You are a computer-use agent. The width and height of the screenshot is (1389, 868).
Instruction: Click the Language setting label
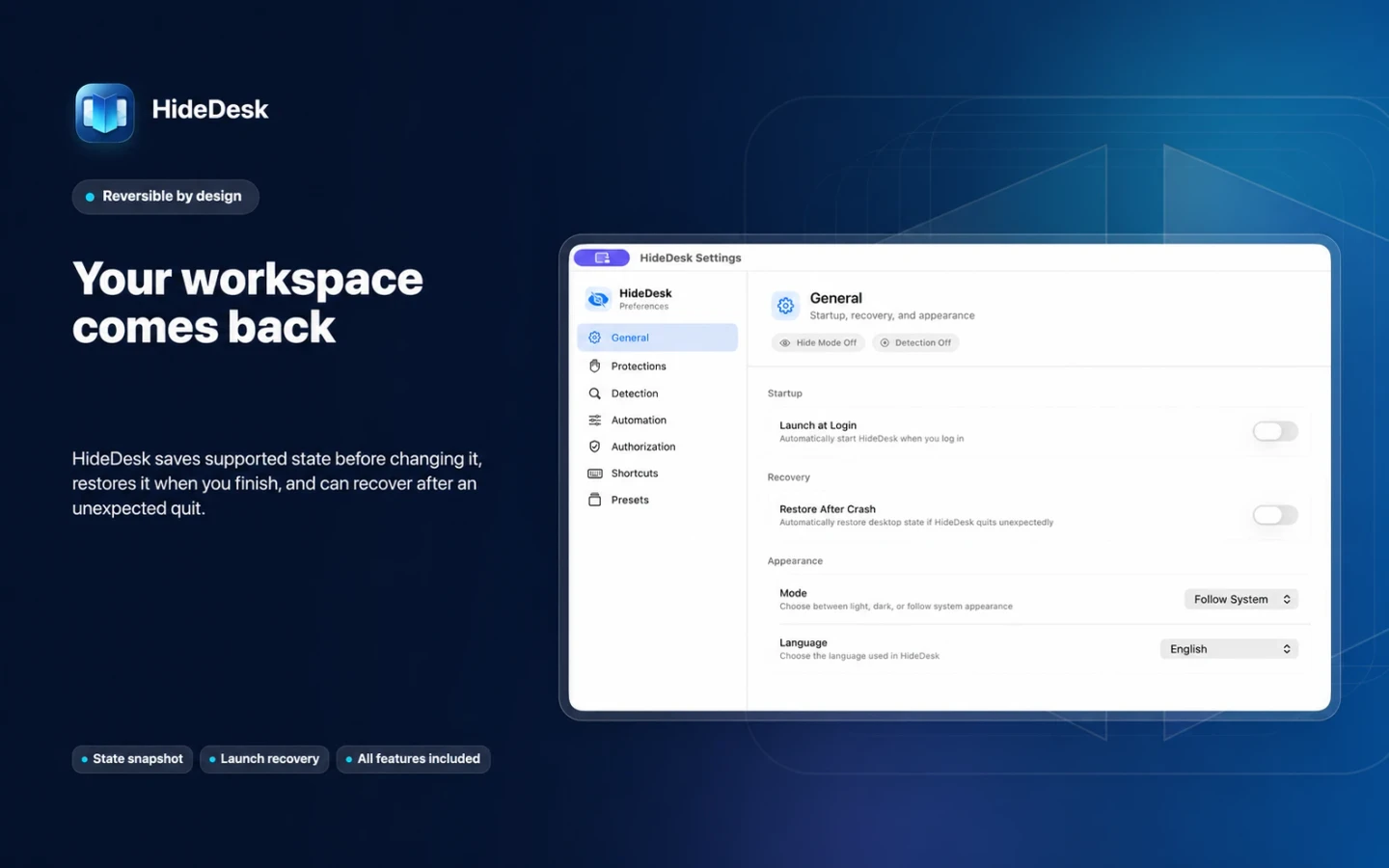[803, 643]
